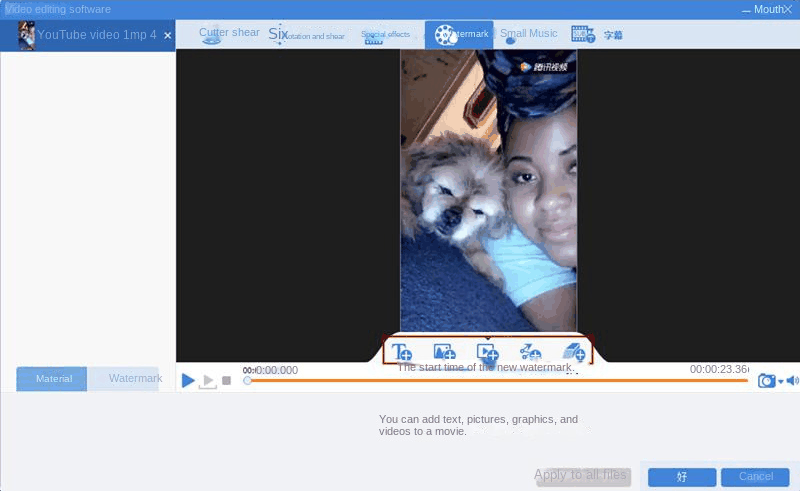This screenshot has width=800, height=491.
Task: Expand the camera snapshot dropdown arrow
Action: [780, 382]
